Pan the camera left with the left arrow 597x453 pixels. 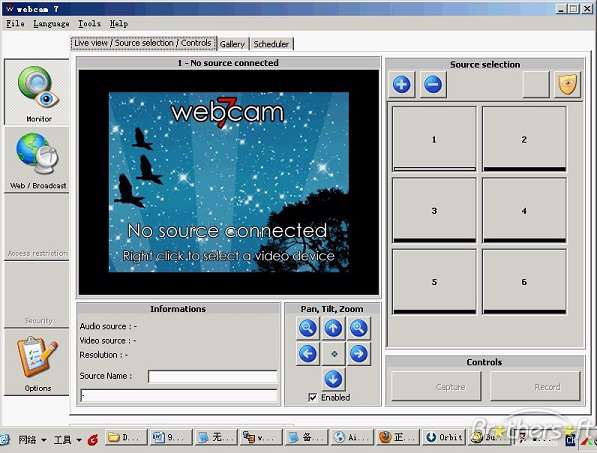(x=308, y=354)
